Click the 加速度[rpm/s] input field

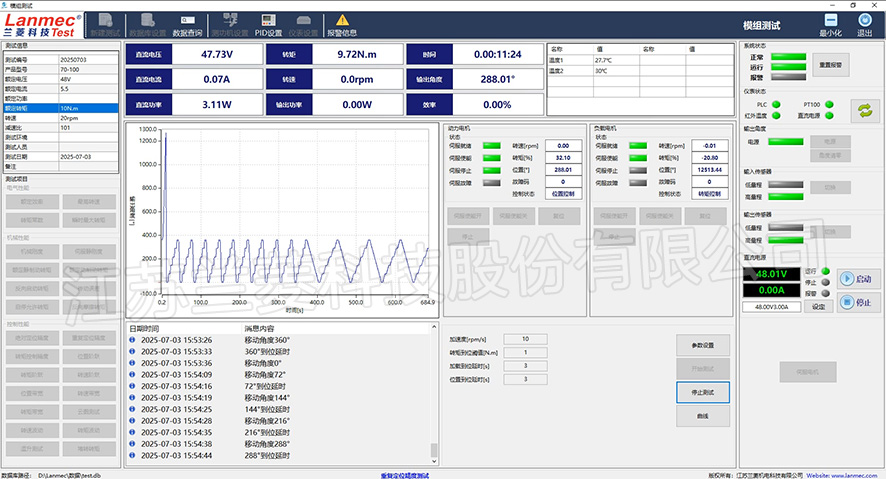click(525, 339)
